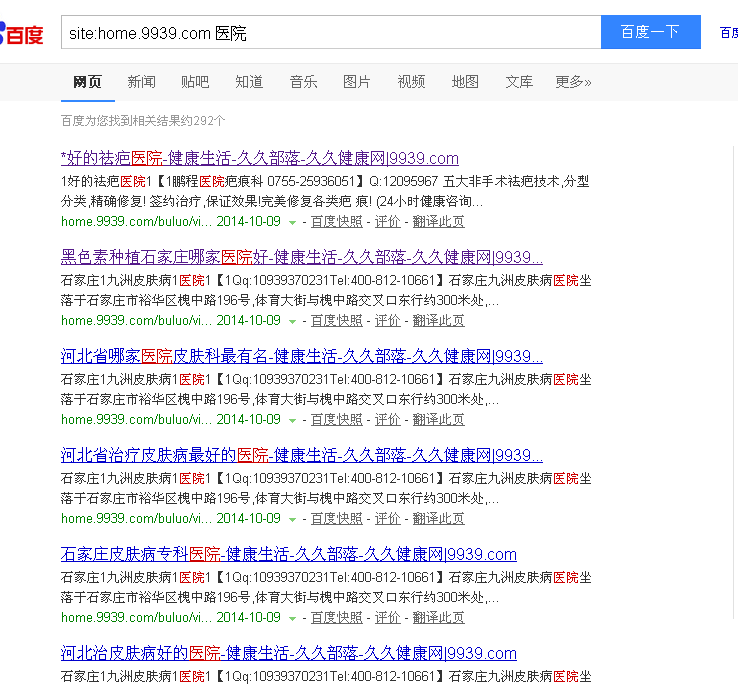
Task: Open result *好的祛疤医院-健康生活
Action: click(260, 158)
